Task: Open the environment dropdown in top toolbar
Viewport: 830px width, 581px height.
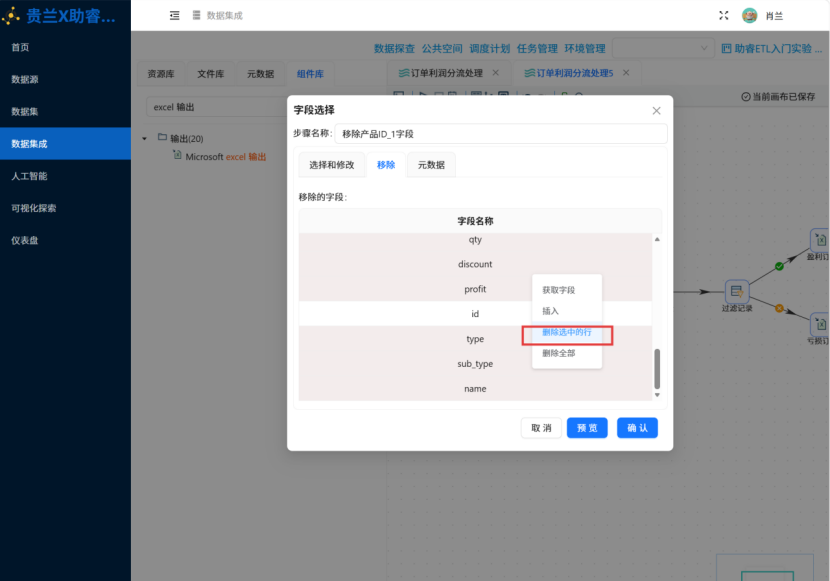Action: tap(662, 48)
